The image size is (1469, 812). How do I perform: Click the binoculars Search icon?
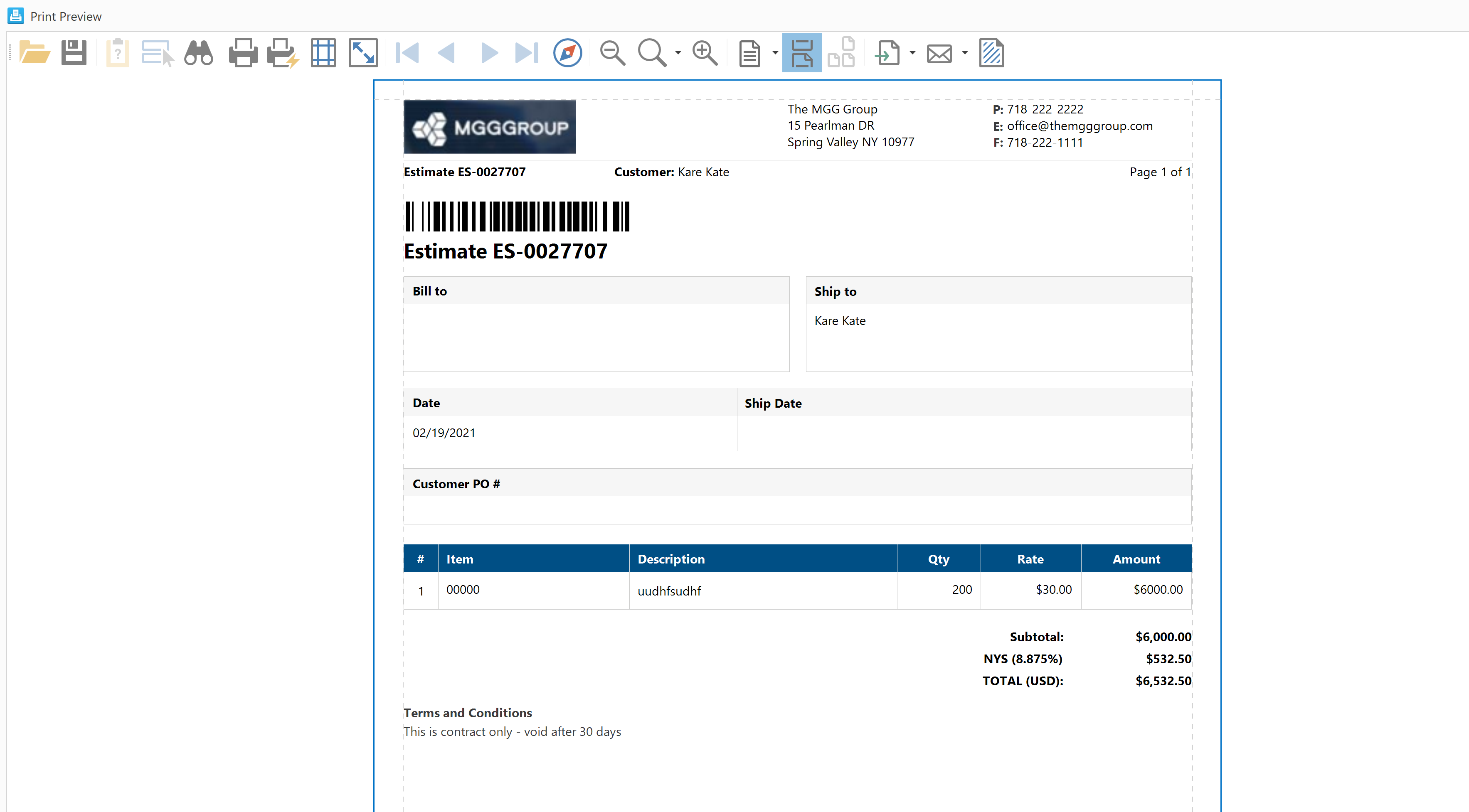(198, 53)
